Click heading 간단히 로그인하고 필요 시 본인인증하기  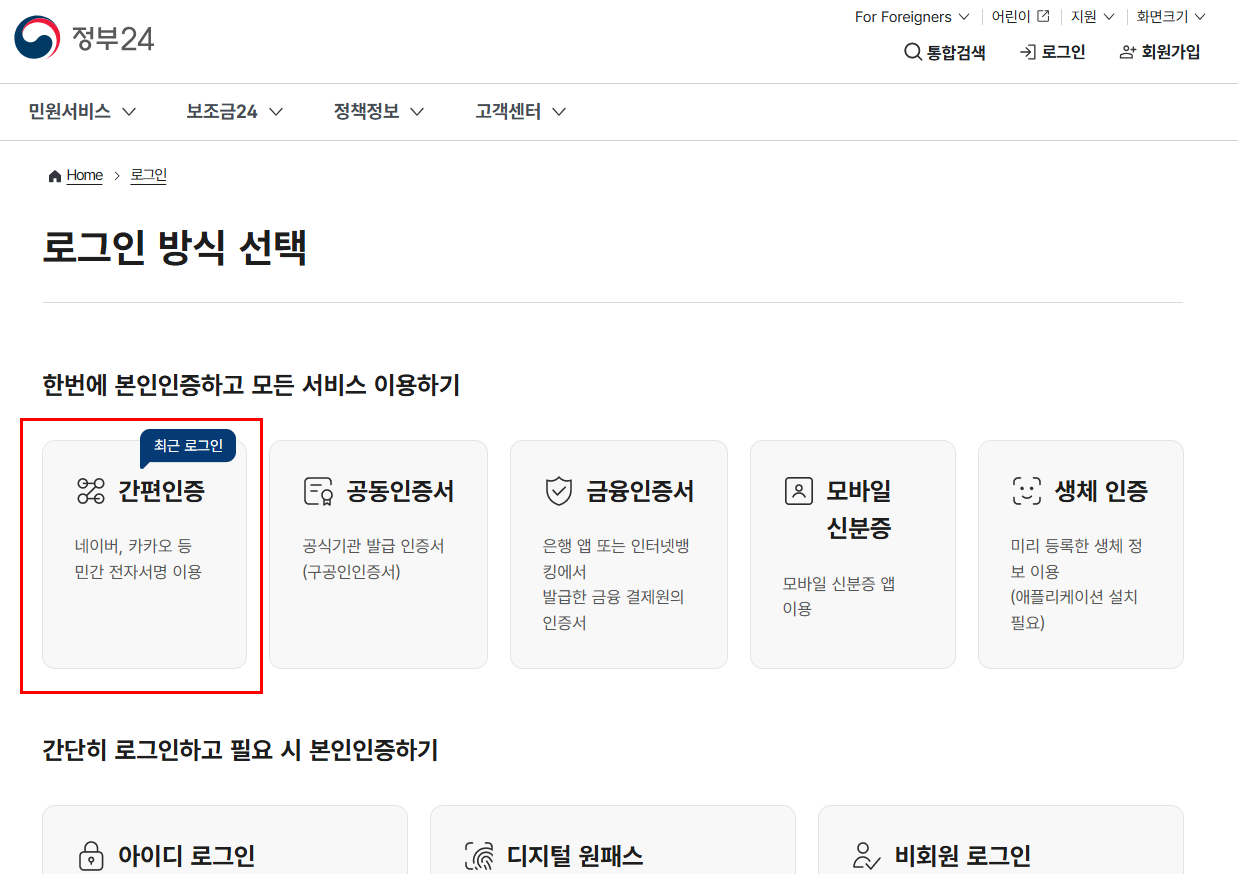click(x=240, y=750)
